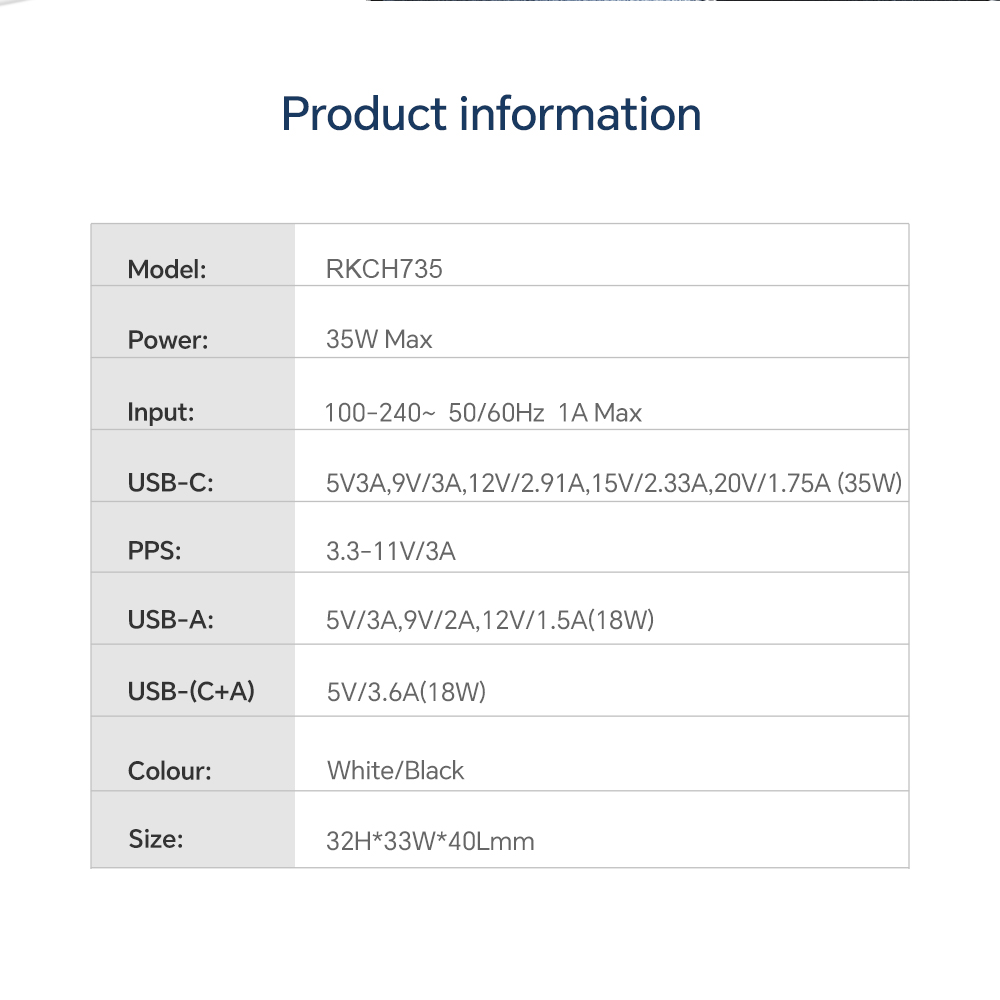Click the Colour: row label
This screenshot has width=1000, height=1000.
(170, 771)
